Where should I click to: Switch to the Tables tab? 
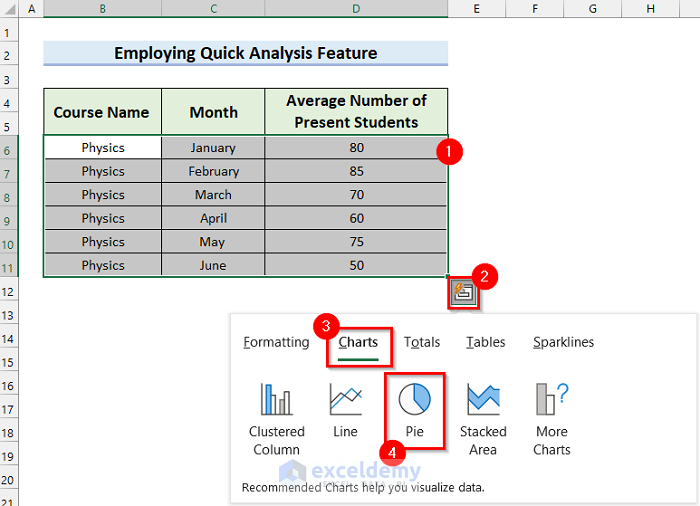pyautogui.click(x=486, y=342)
